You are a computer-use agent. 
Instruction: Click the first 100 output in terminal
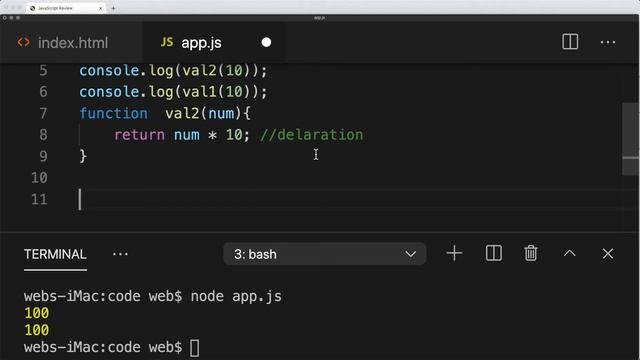coord(36,313)
